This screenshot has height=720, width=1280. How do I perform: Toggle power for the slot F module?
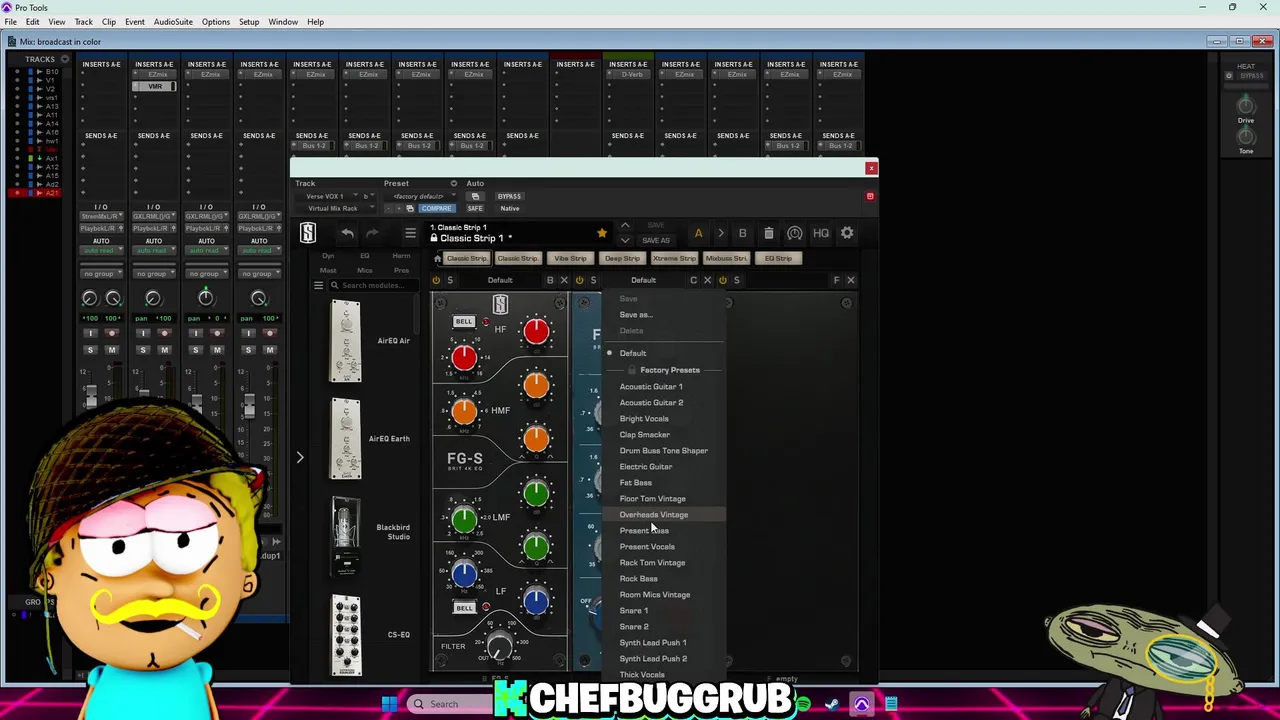coord(722,280)
